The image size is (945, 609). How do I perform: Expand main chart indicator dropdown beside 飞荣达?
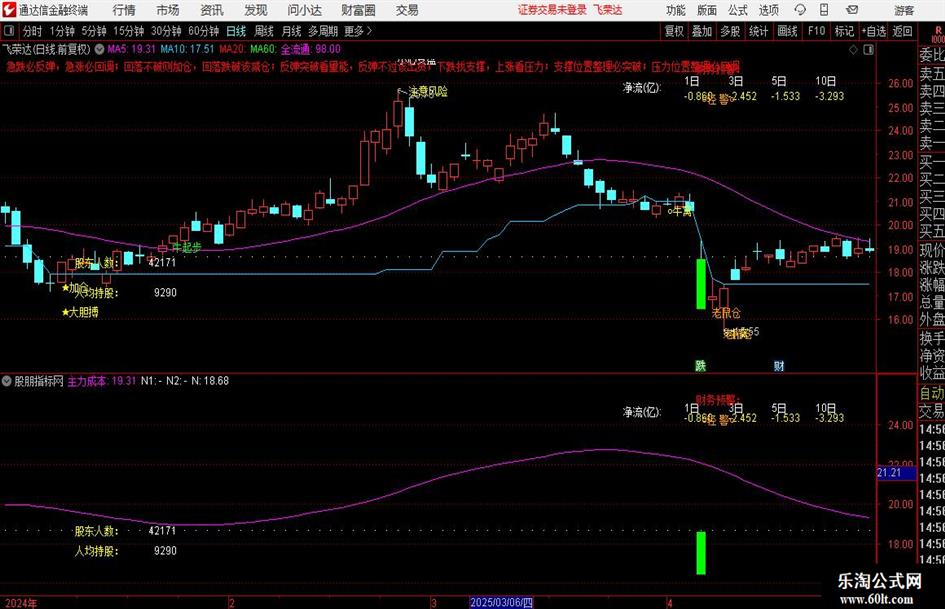[x=99, y=49]
